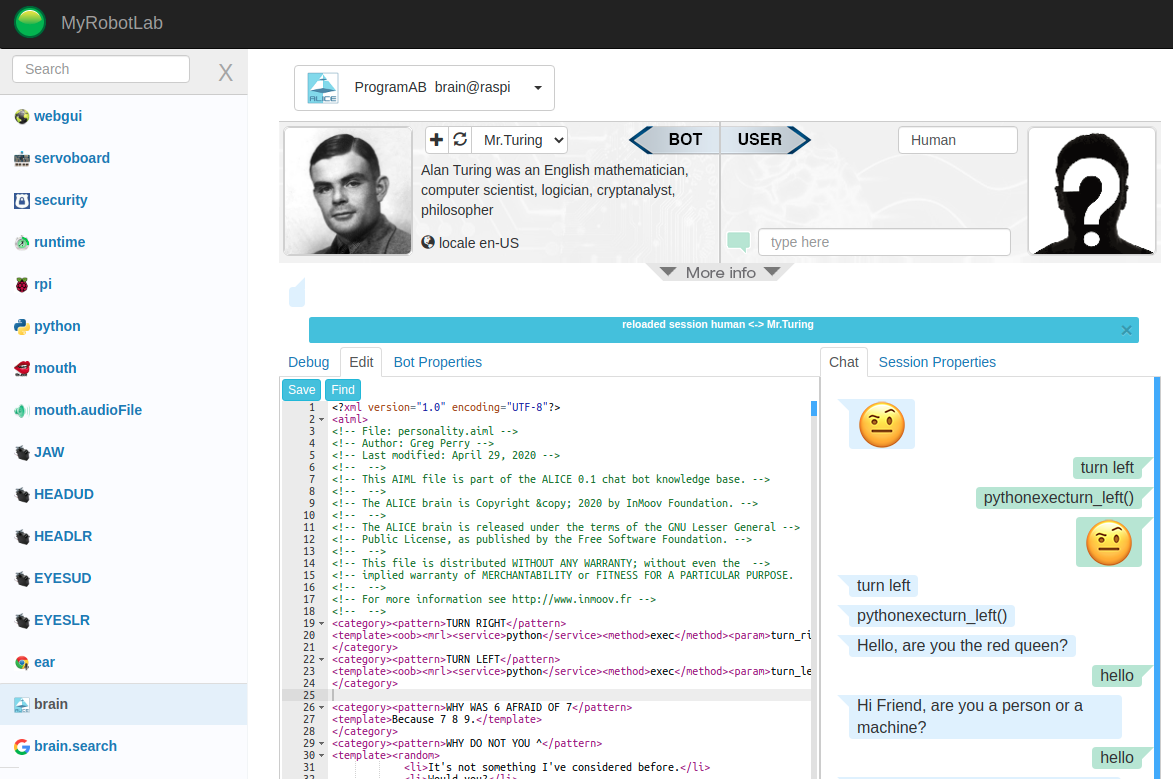Viewport: 1173px width, 779px height.
Task: Open the brain ProgramAB icon
Action: click(x=22, y=704)
